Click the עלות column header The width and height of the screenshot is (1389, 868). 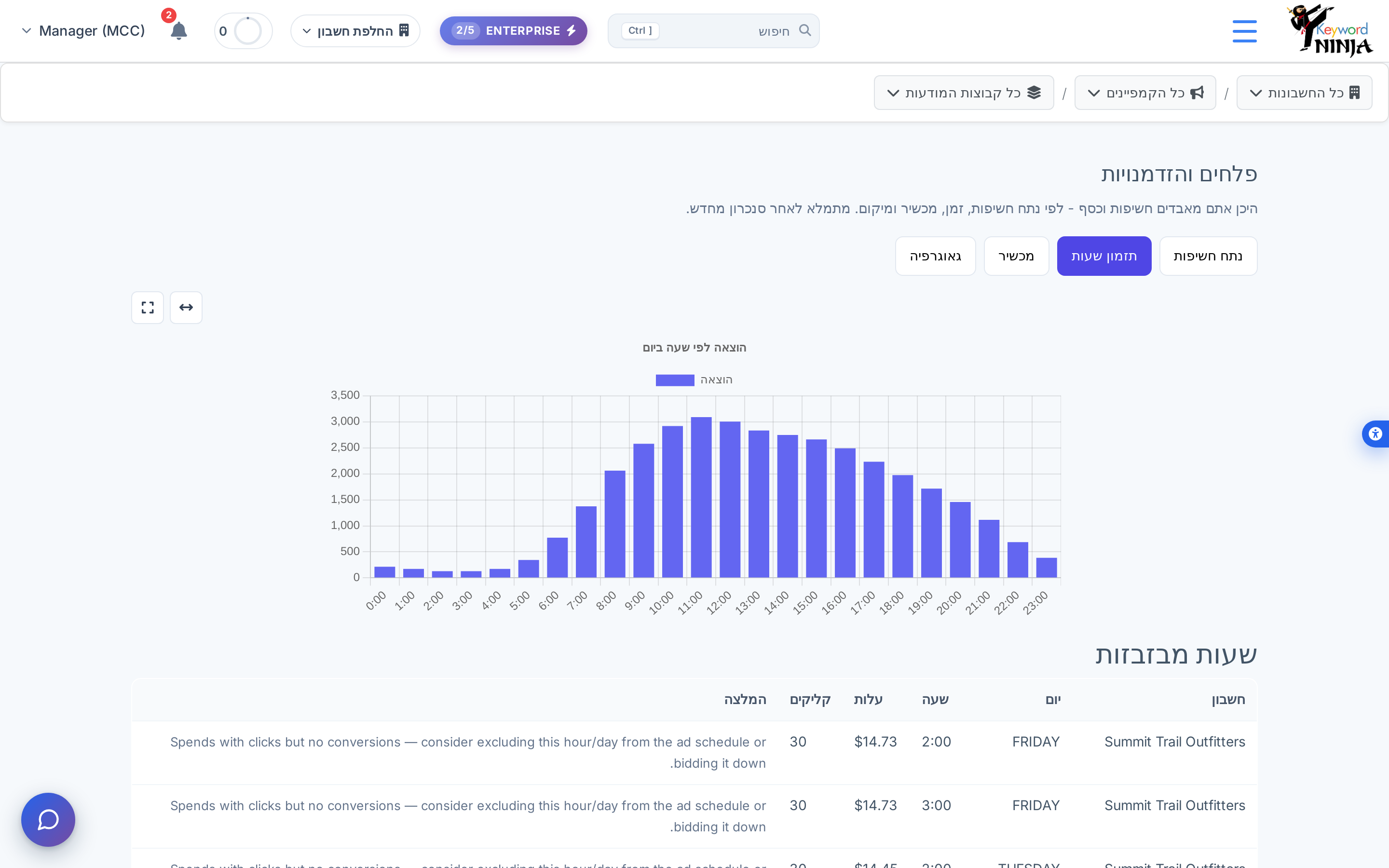click(869, 700)
